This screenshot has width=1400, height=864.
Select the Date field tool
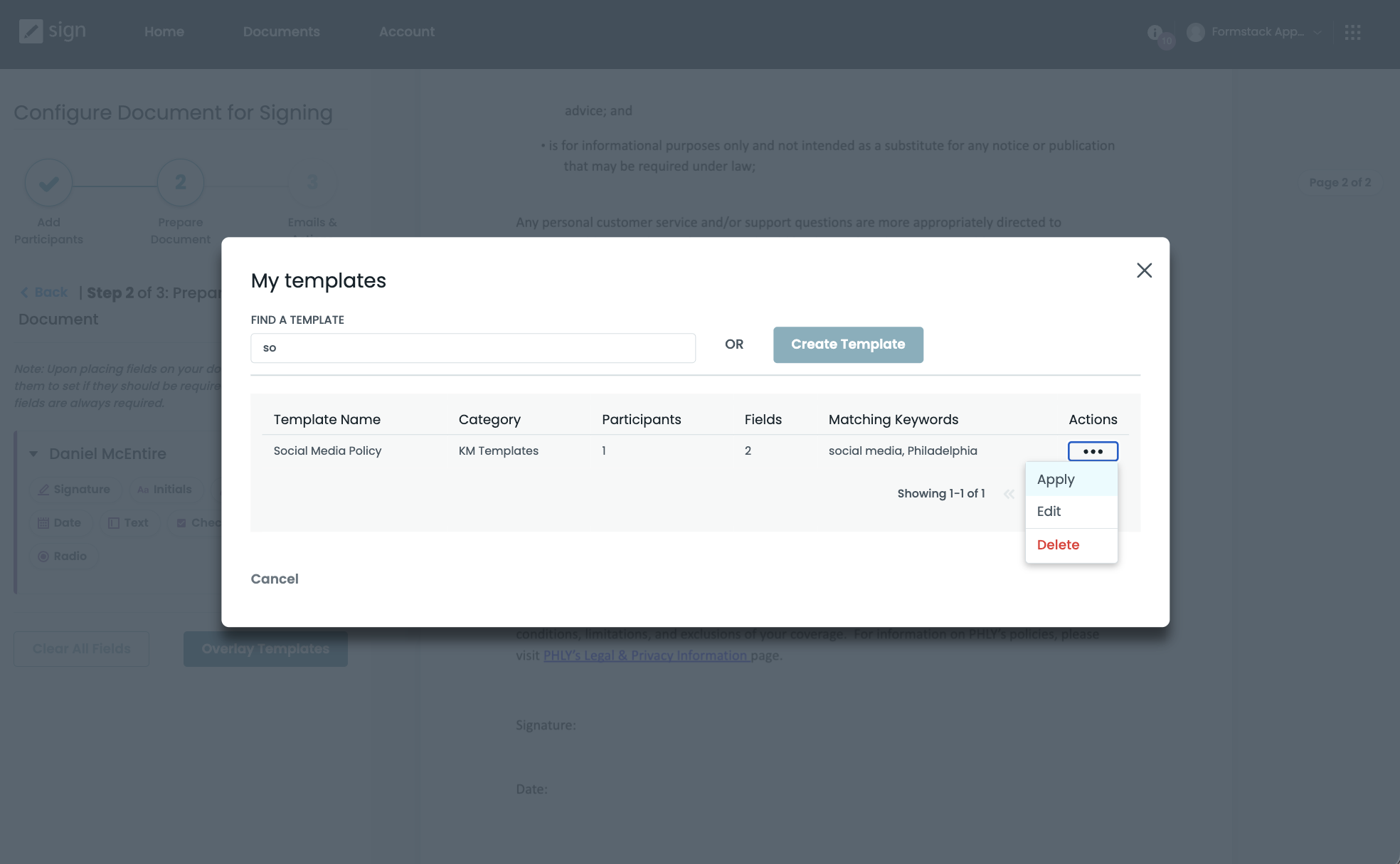pos(60,523)
